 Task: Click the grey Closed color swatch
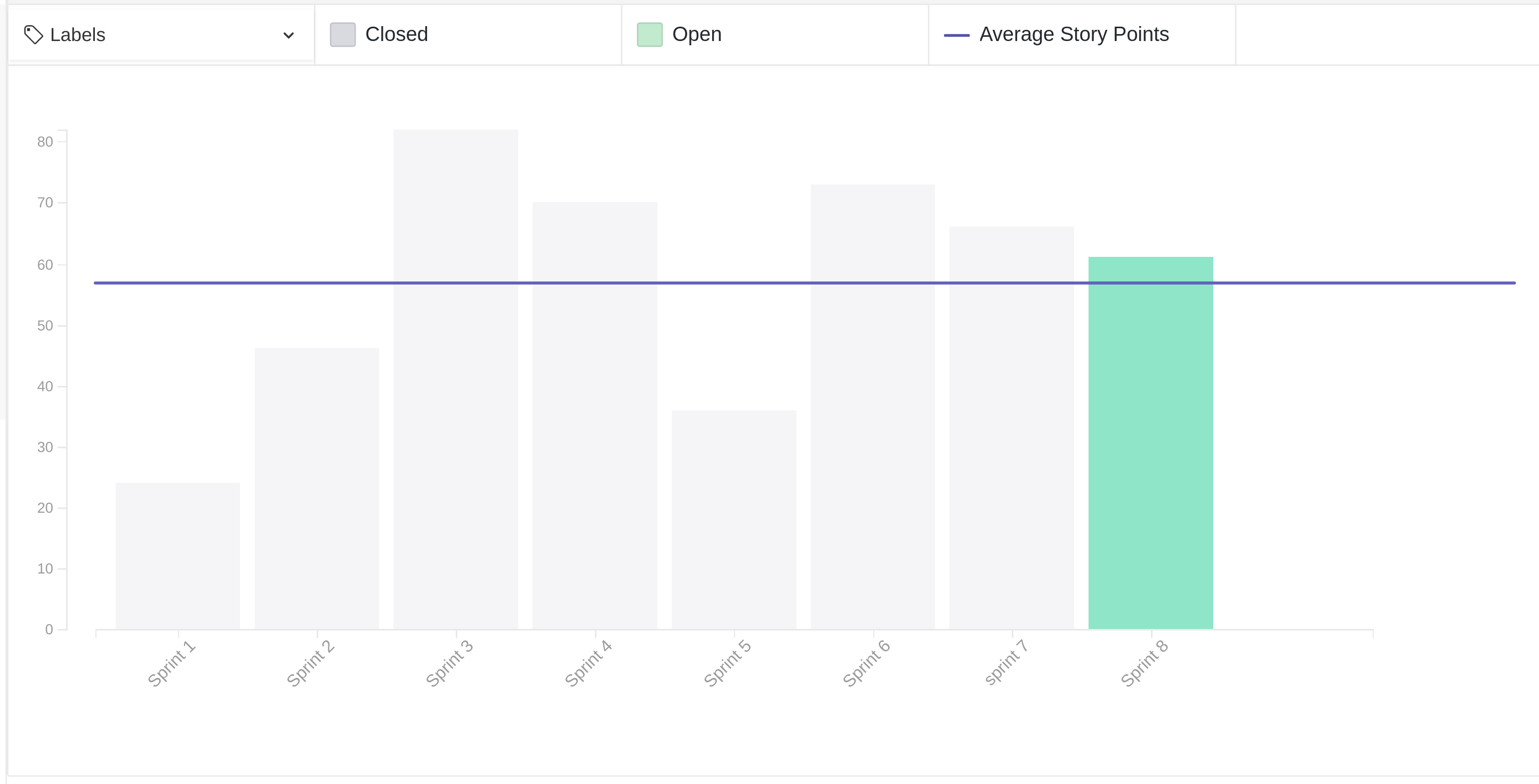point(343,35)
